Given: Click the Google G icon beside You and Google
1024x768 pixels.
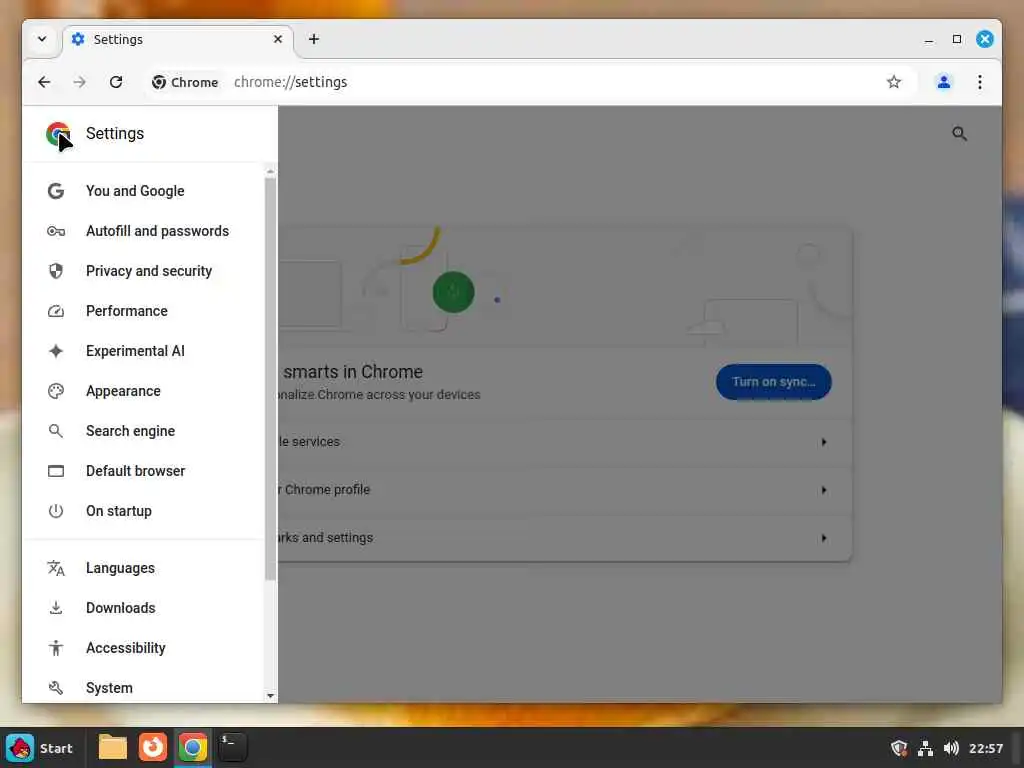Looking at the screenshot, I should coord(56,191).
